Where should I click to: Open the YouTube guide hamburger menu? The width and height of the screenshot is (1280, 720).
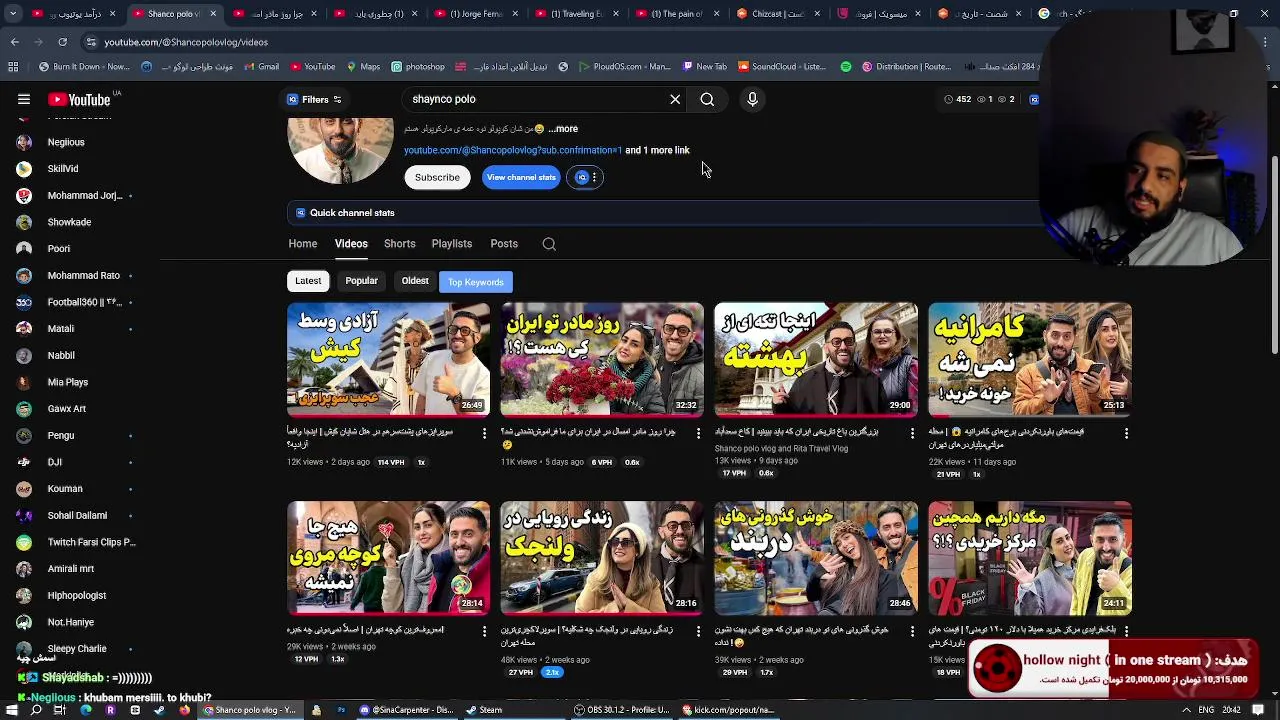pyautogui.click(x=24, y=99)
